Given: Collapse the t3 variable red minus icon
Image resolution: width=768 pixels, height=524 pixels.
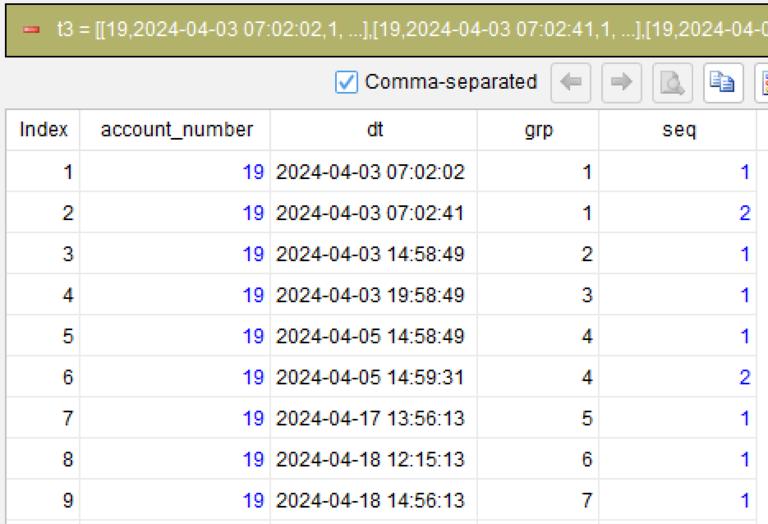Looking at the screenshot, I should 31,30.
